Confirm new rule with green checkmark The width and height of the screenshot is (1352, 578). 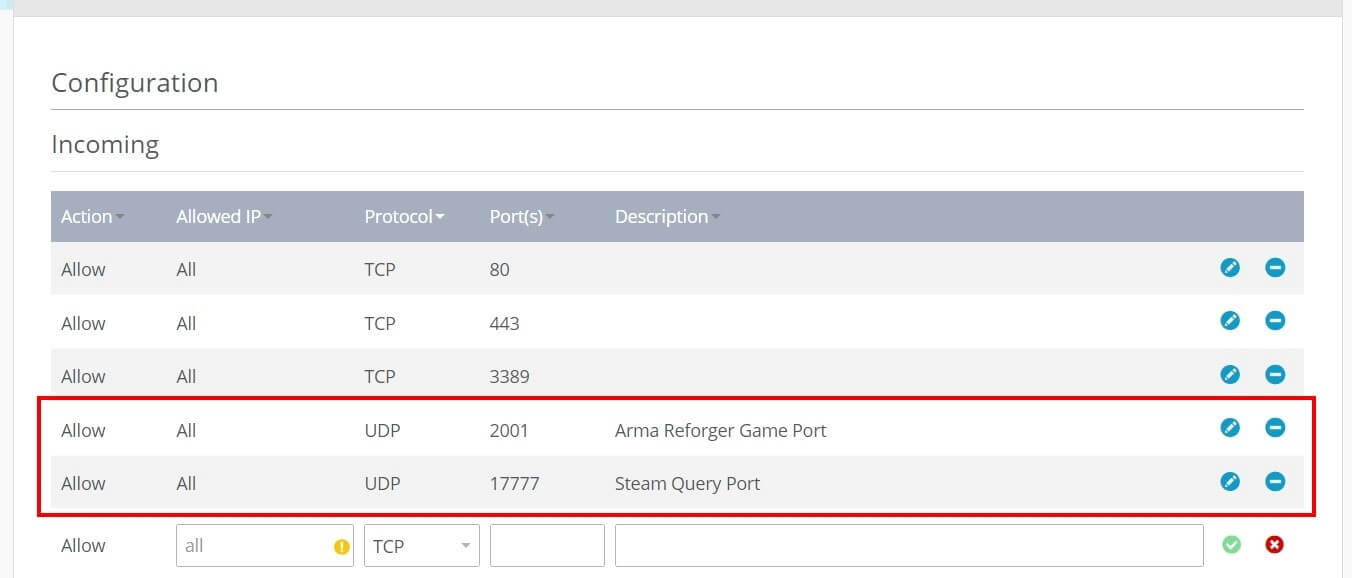point(1232,545)
